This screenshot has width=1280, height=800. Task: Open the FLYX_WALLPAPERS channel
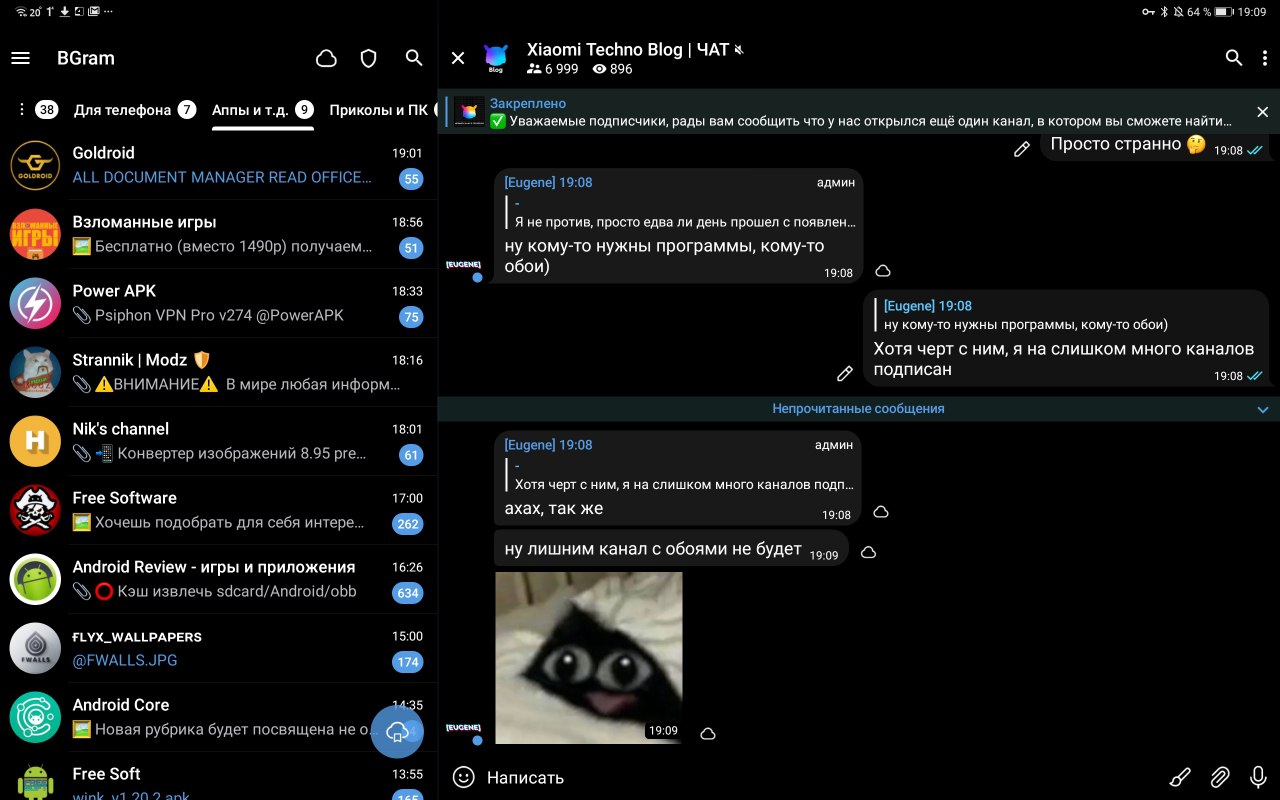coord(218,648)
